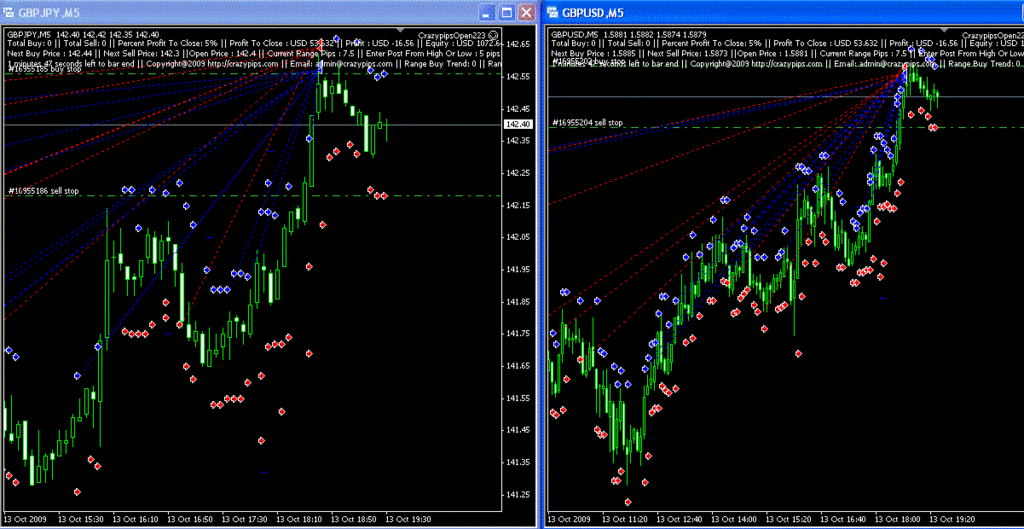Click 'Open Price : 1.5881' in GBPUSD chart
Image resolution: width=1024 pixels, height=529 pixels.
[774, 54]
